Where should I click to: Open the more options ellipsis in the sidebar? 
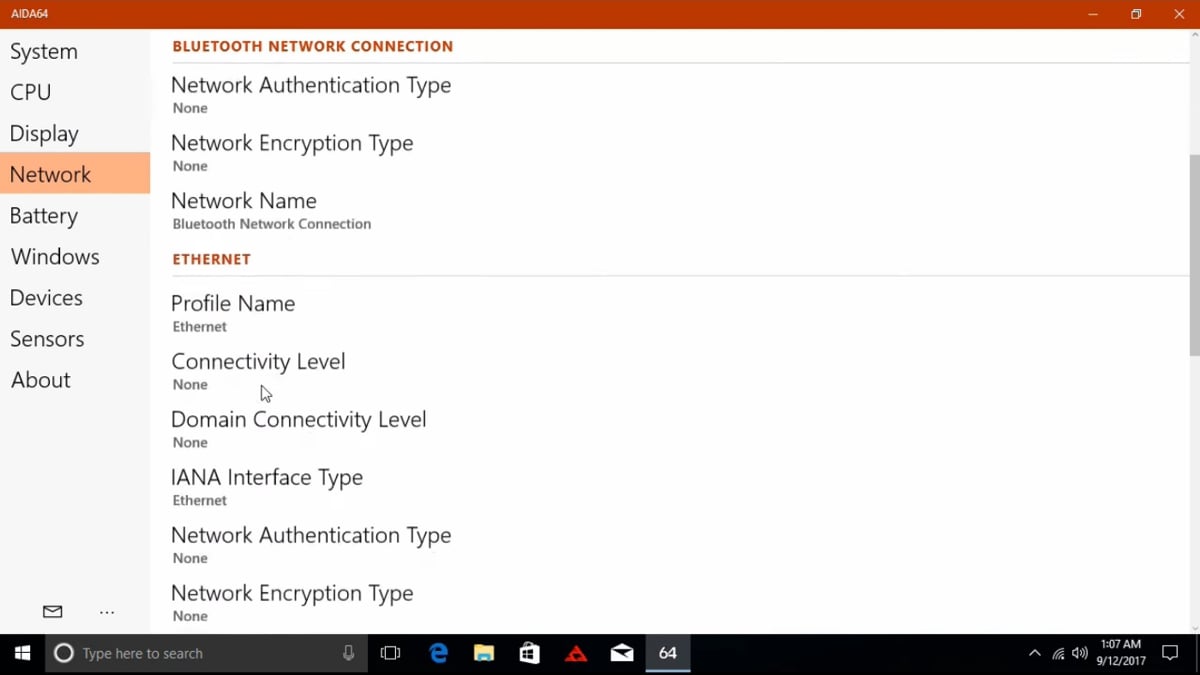click(107, 612)
